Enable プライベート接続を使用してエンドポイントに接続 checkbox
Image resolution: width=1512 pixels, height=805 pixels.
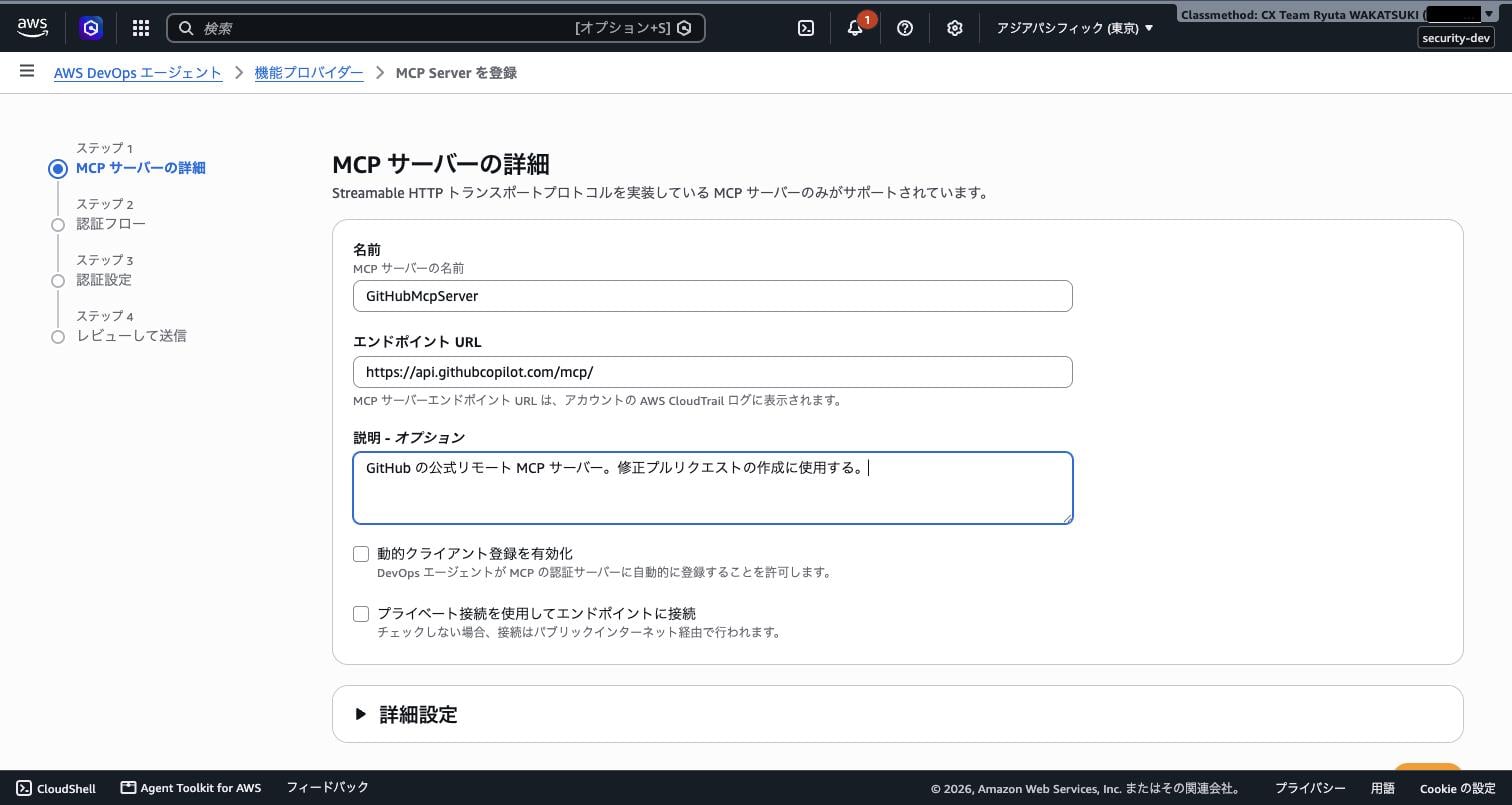[361, 614]
